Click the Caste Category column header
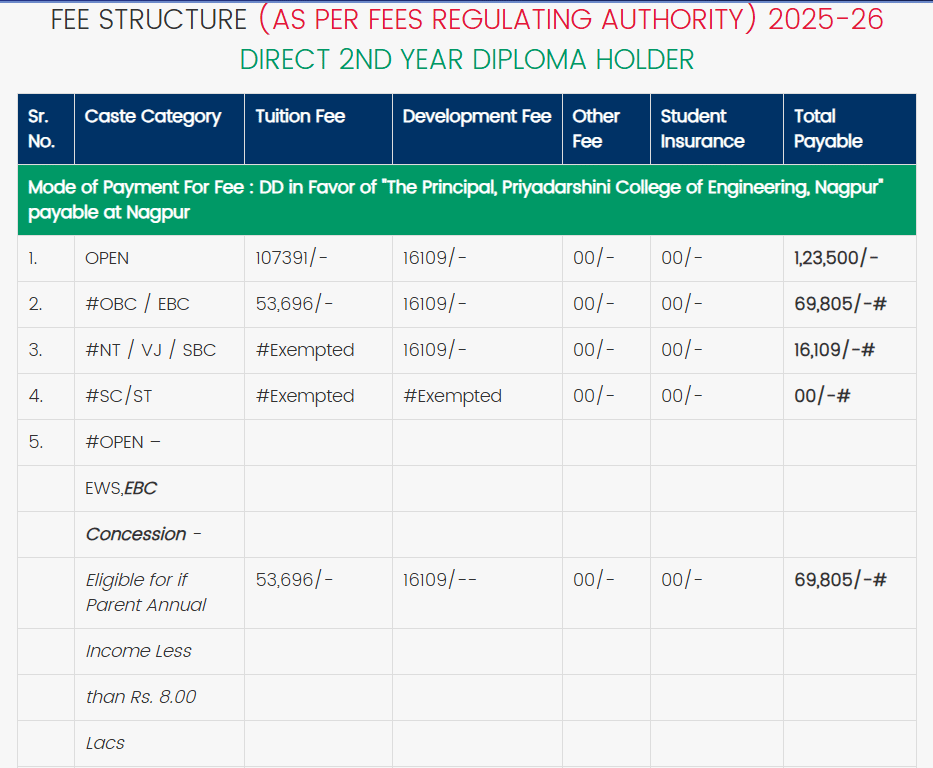The image size is (933, 768). tap(153, 117)
